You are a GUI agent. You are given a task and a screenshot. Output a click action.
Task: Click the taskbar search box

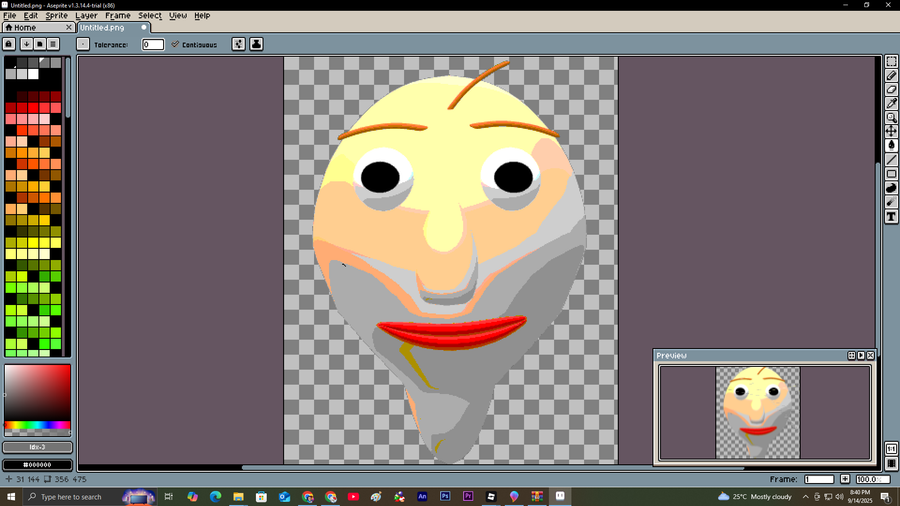pos(89,497)
